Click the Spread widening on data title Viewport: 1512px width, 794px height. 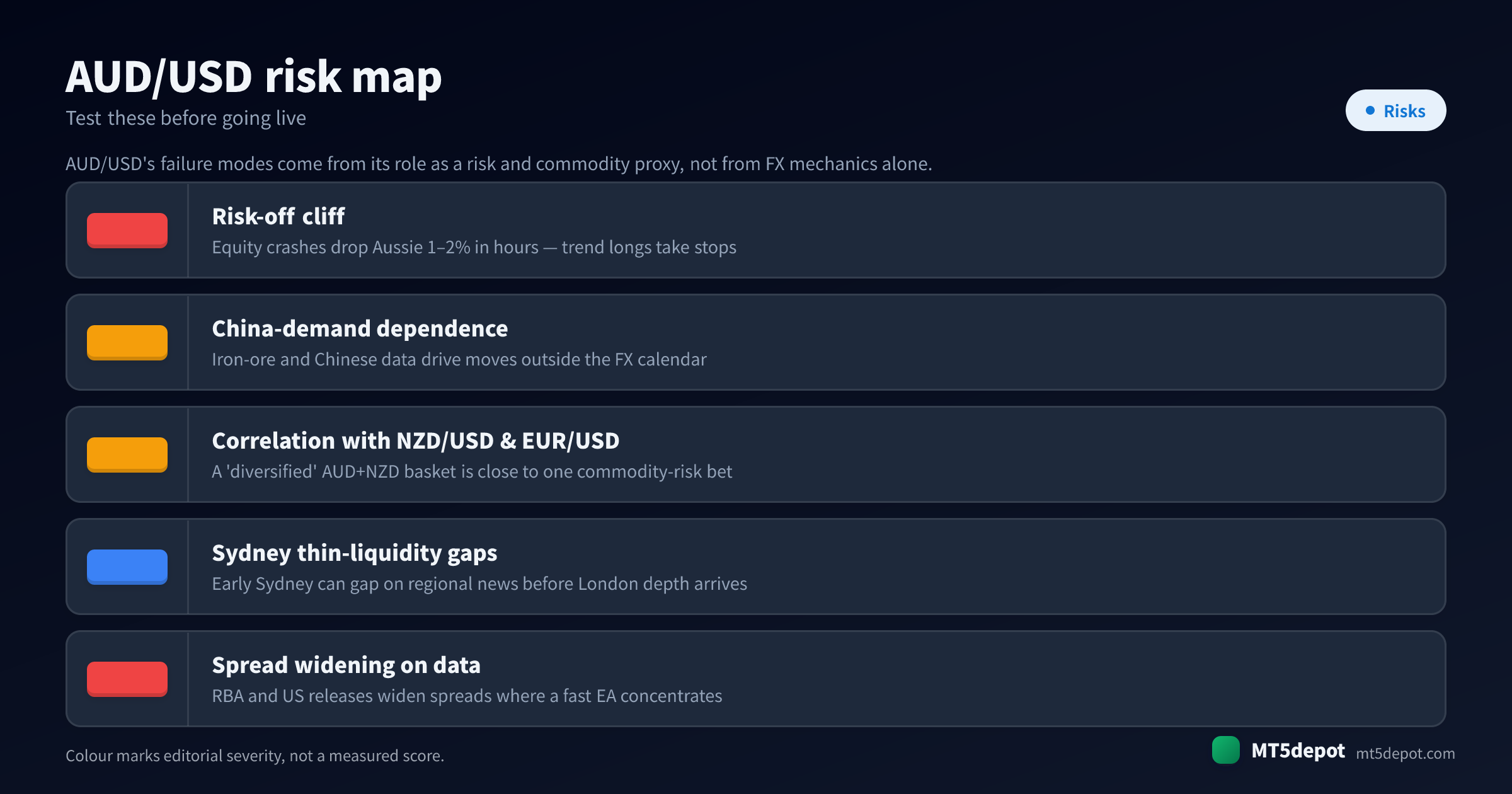point(346,665)
